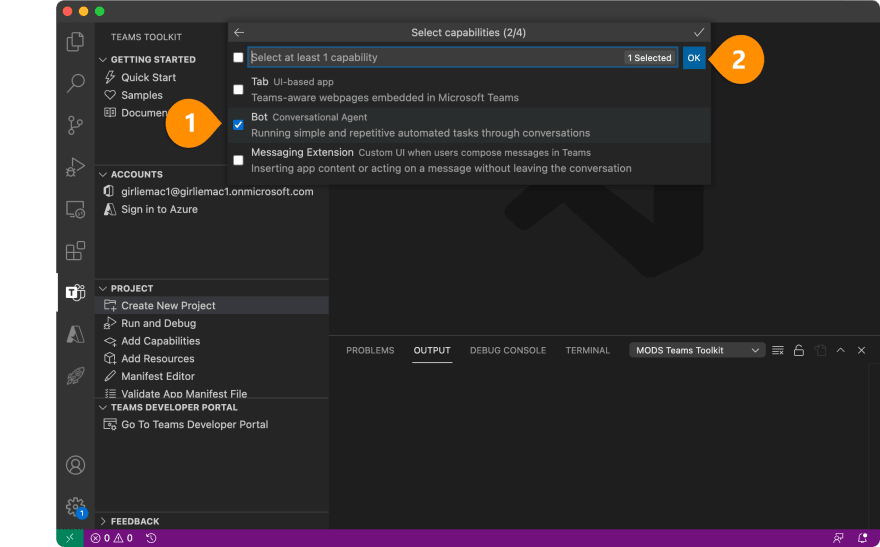Screen dimensions: 880x547
Task: Open the Azure view icon
Action: [x=75, y=334]
